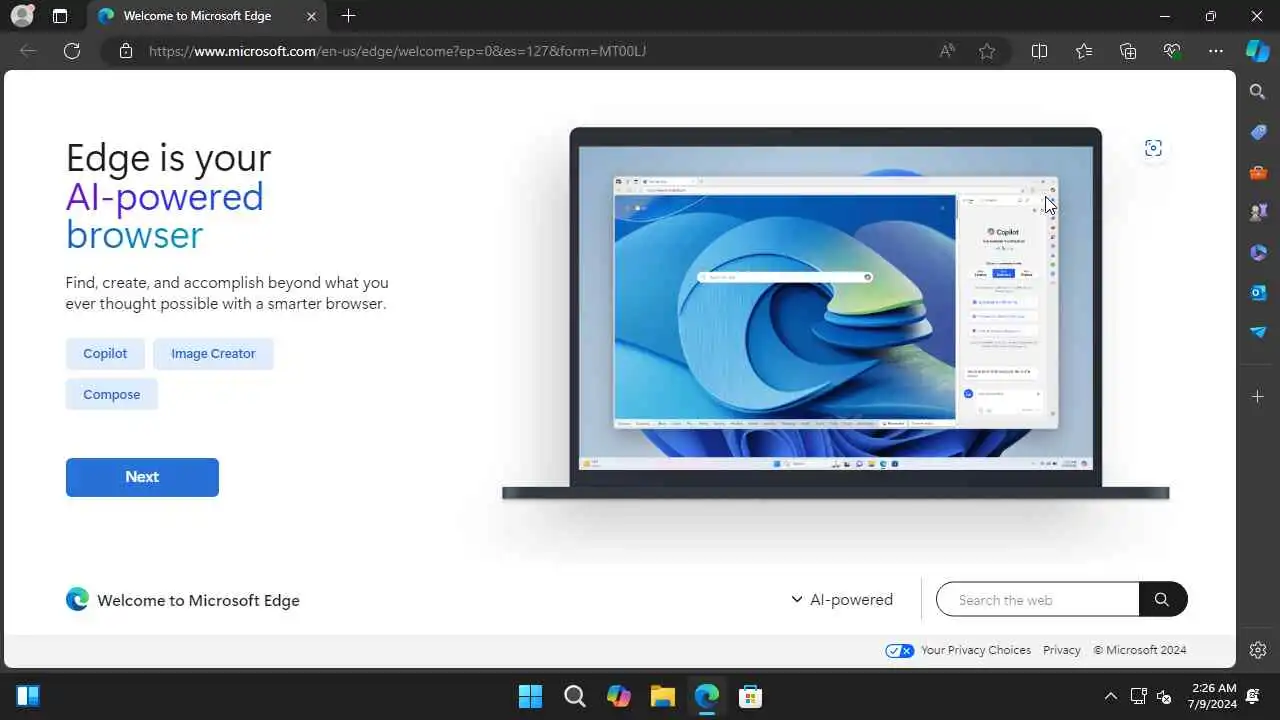Close the Welcome to Microsoft Edge tab
Screen dimensions: 1280x720
pyautogui.click(x=312, y=16)
